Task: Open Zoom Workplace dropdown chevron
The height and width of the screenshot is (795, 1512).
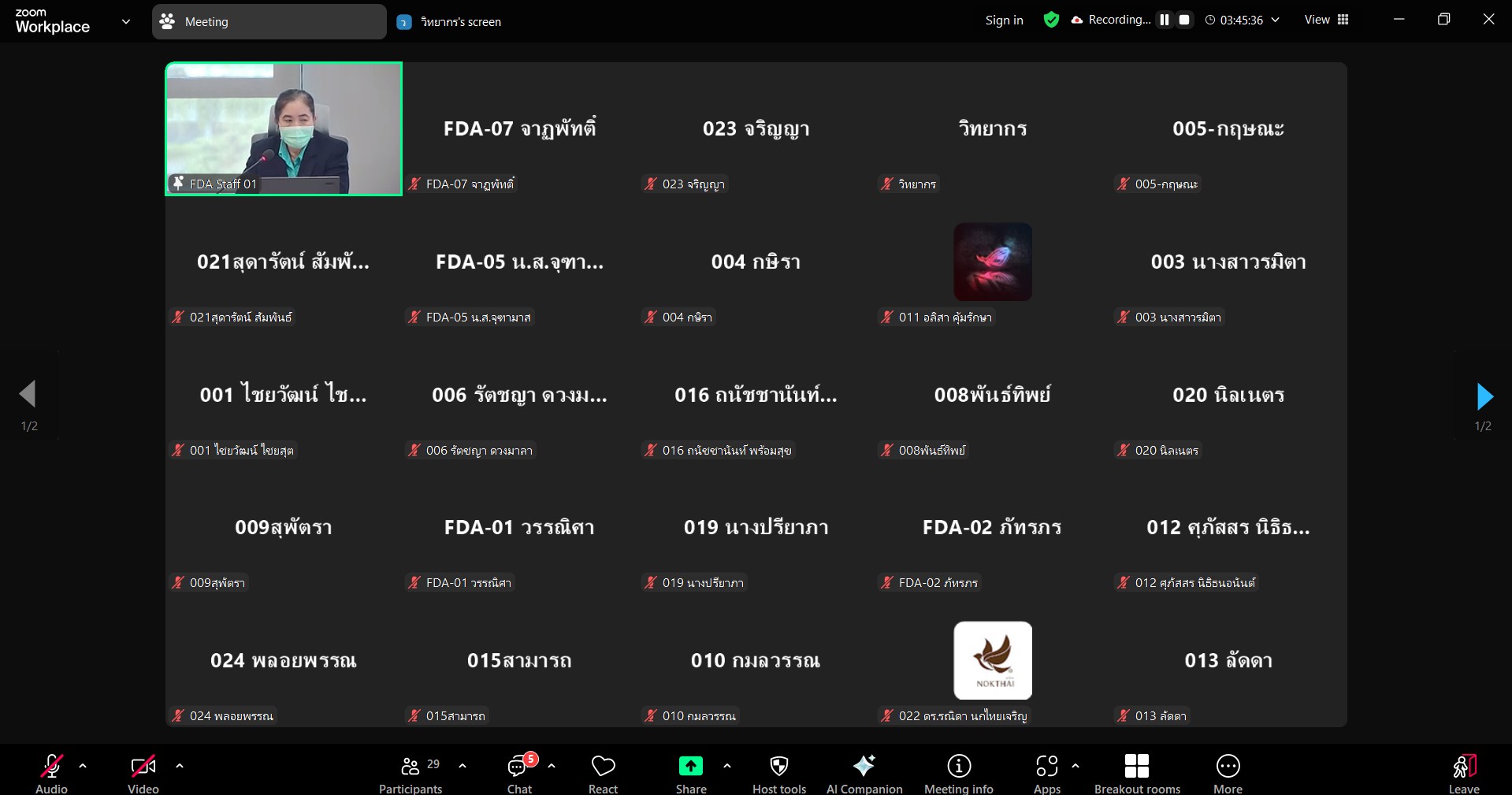Action: [126, 21]
